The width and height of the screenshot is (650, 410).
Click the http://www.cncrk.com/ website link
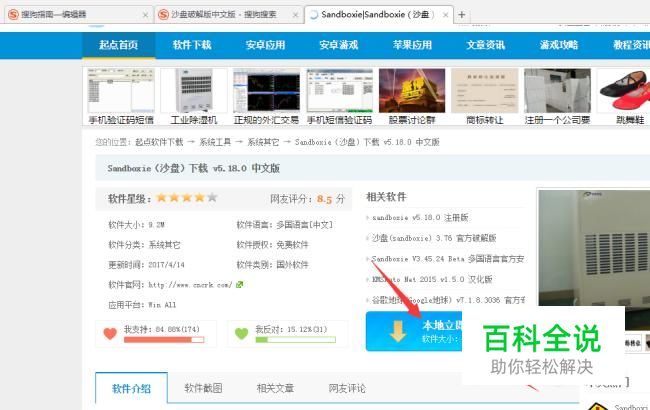[x=190, y=285]
